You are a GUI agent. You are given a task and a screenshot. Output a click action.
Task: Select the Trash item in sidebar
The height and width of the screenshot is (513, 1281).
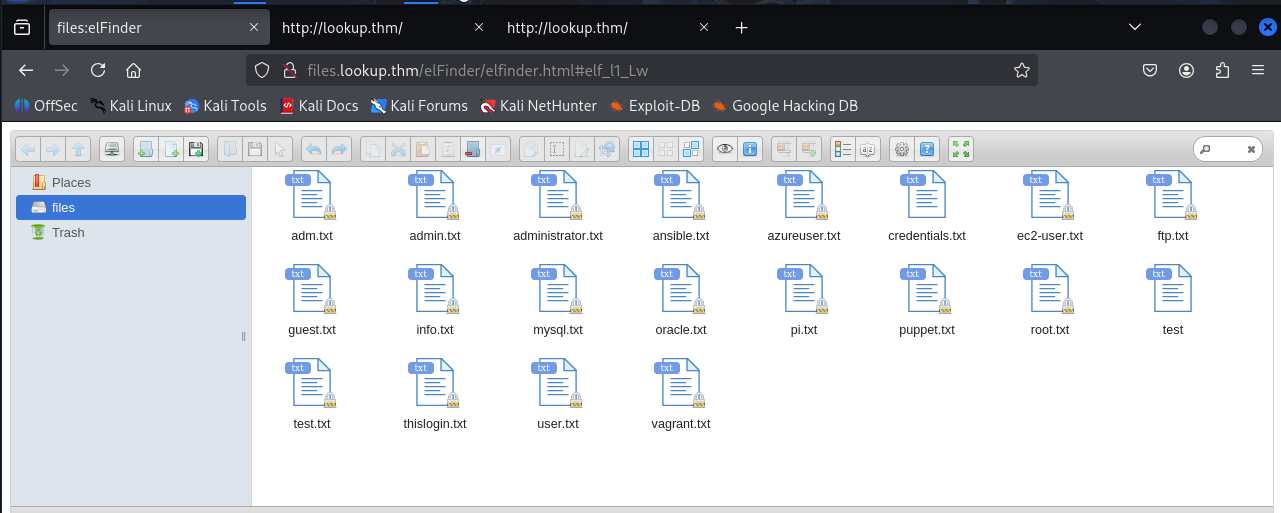point(68,232)
